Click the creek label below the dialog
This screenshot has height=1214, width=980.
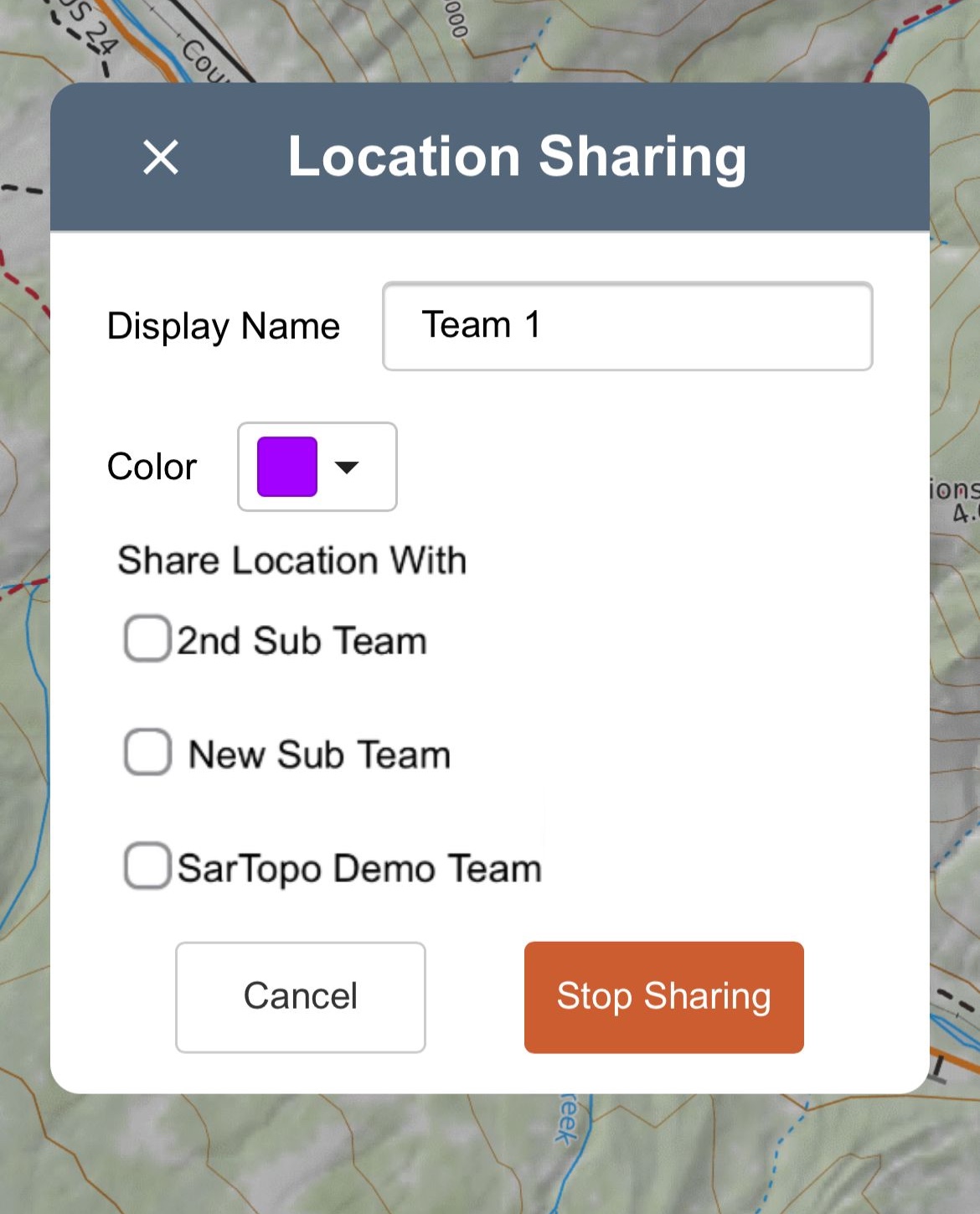(568, 1118)
